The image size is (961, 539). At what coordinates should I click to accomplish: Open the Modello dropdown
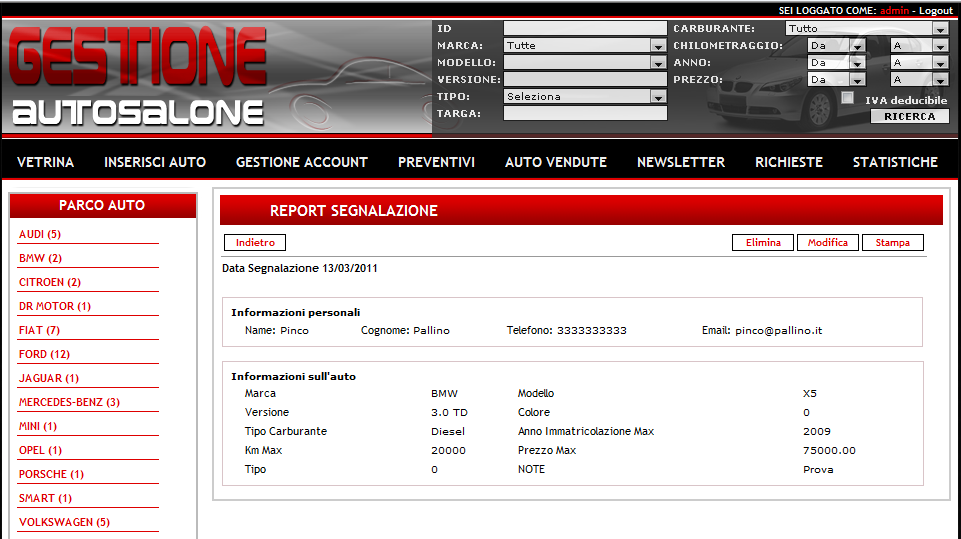pyautogui.click(x=585, y=63)
